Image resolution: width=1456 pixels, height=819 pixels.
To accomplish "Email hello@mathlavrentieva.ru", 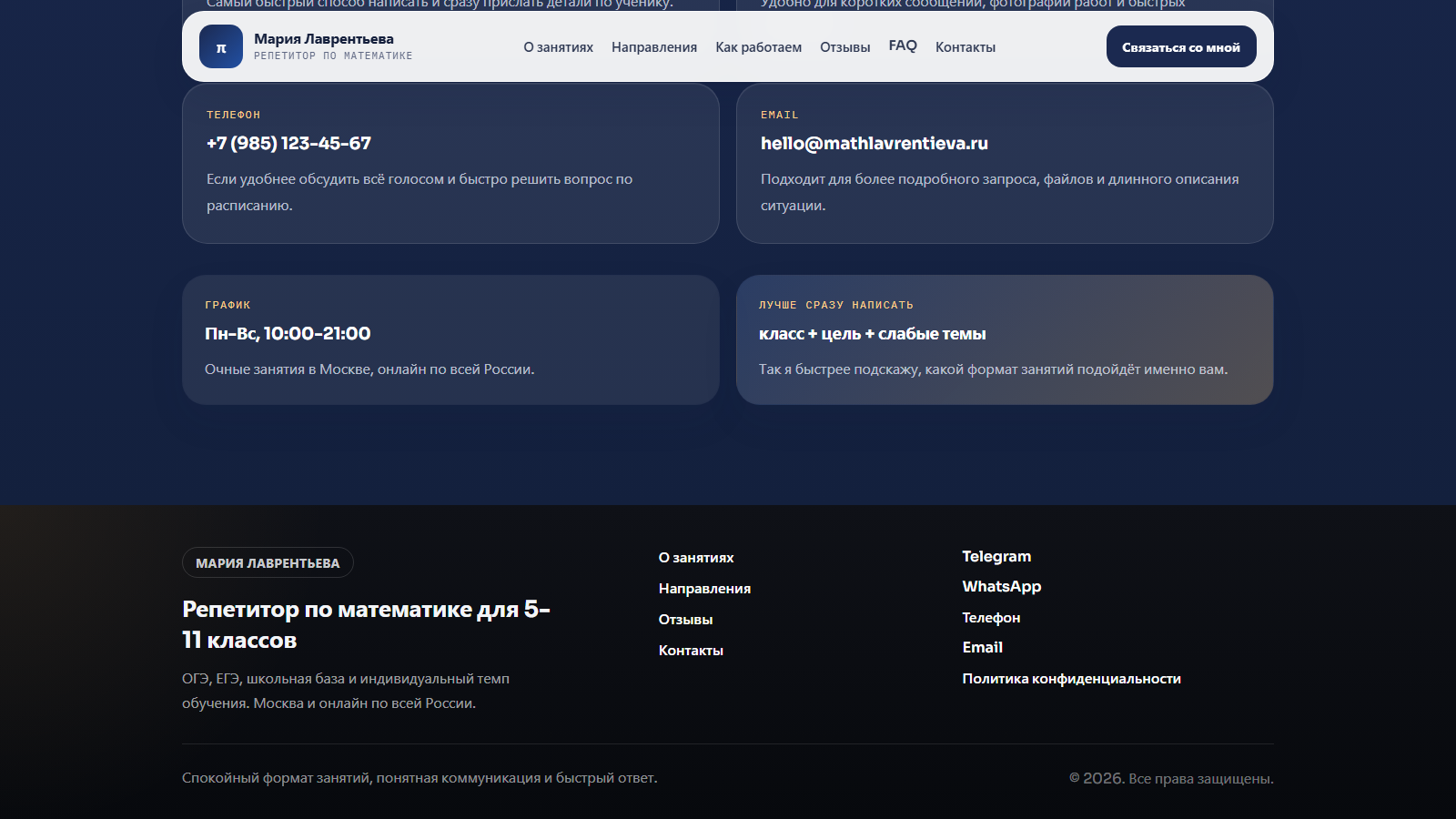I will 875,143.
